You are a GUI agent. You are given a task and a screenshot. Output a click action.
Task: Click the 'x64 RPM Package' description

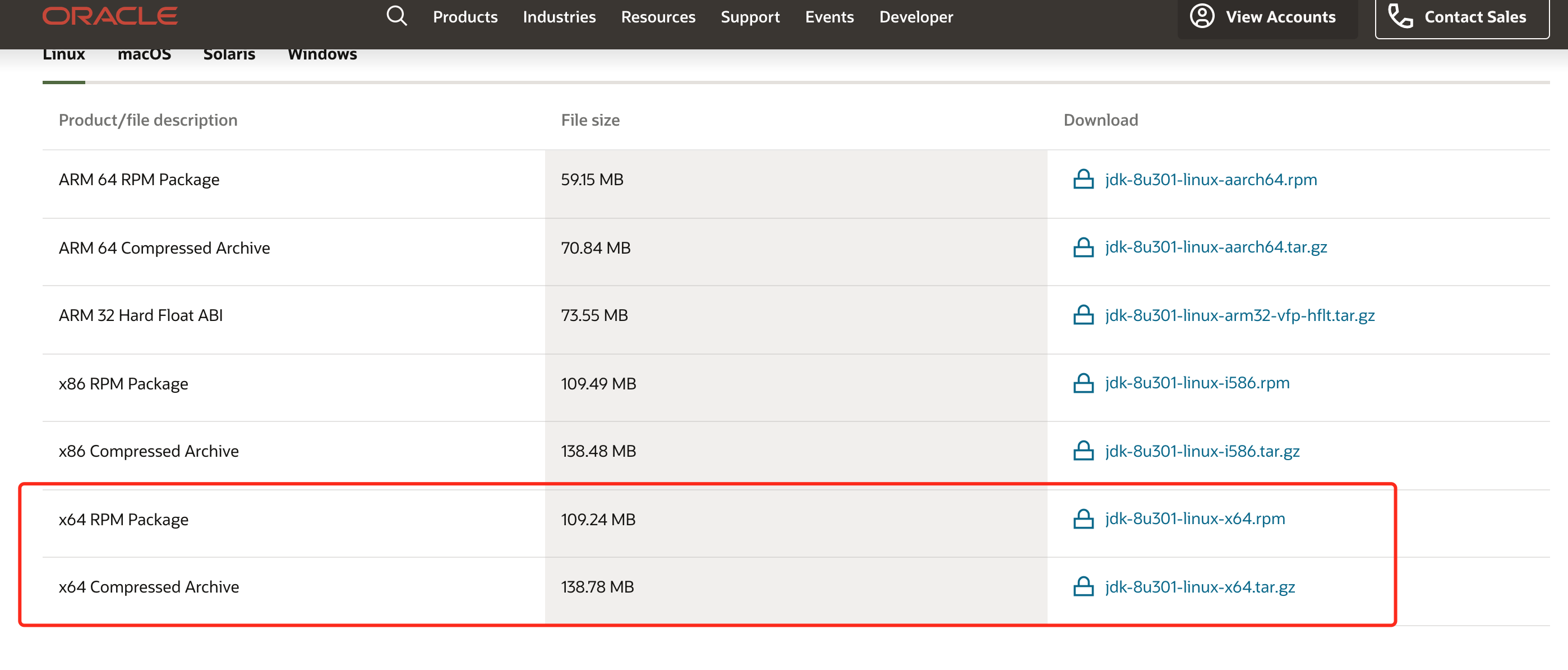coord(123,520)
